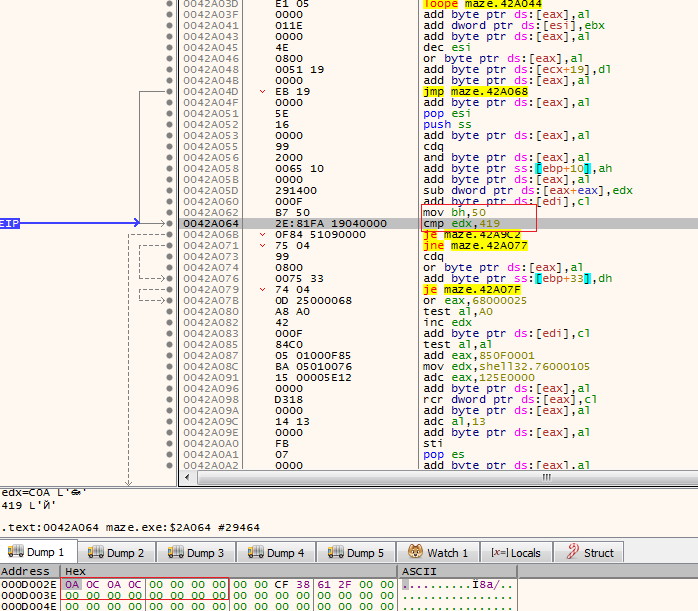Screen dimensions: 698x611
Task: Click jump marker beside bytes 75 04
Action: (x=263, y=245)
